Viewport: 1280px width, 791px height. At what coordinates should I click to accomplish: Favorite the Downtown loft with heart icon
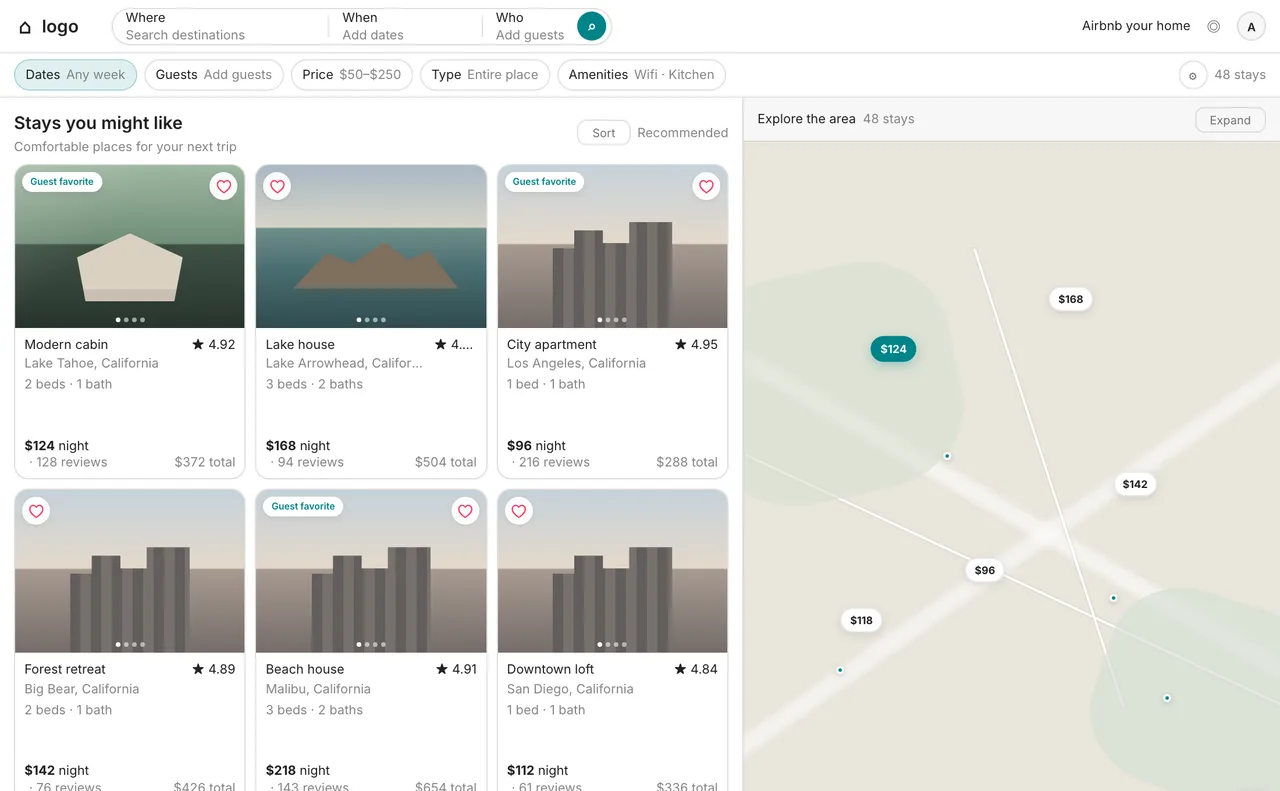(x=518, y=511)
